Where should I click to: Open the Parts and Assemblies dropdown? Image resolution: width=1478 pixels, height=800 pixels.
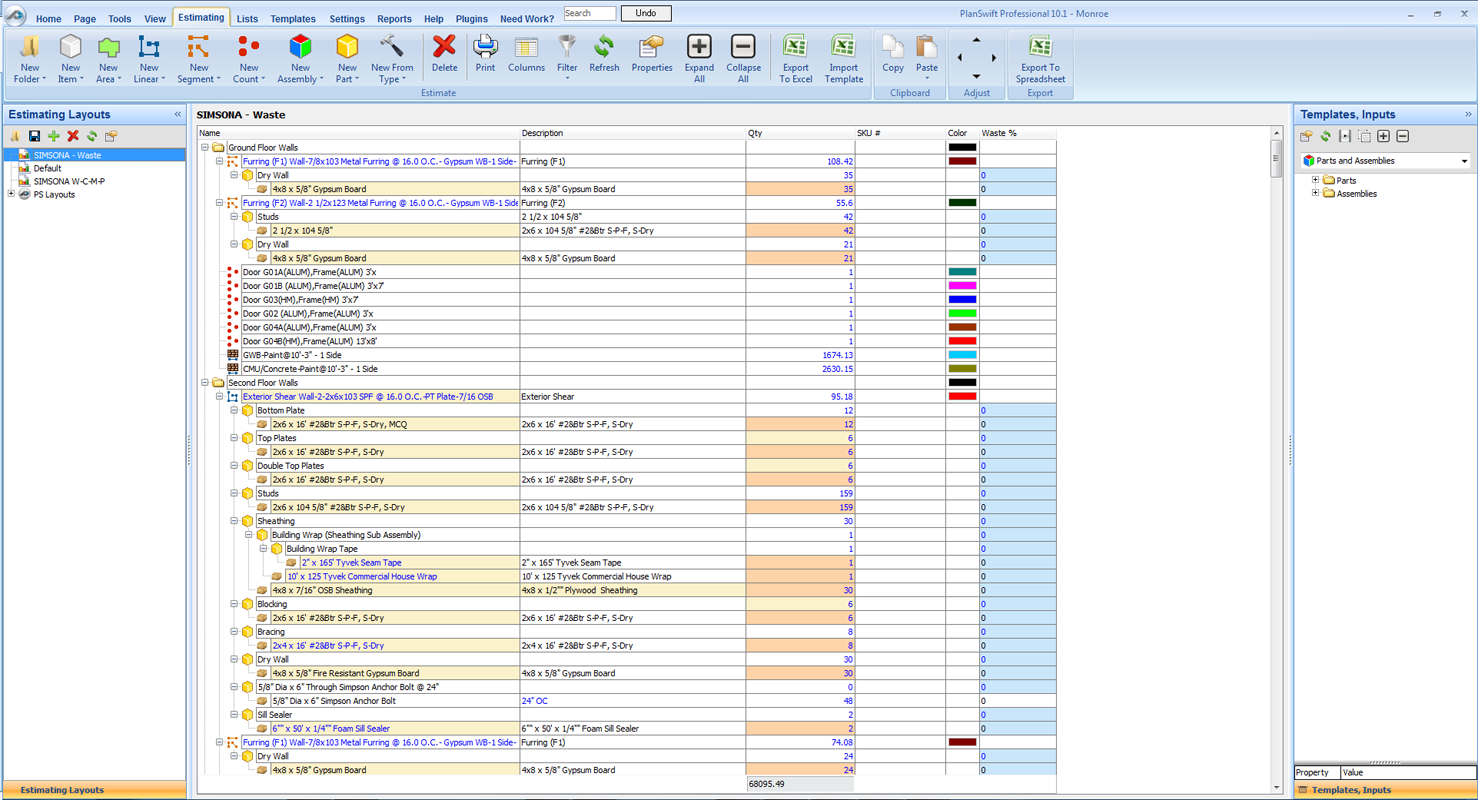coord(1464,161)
